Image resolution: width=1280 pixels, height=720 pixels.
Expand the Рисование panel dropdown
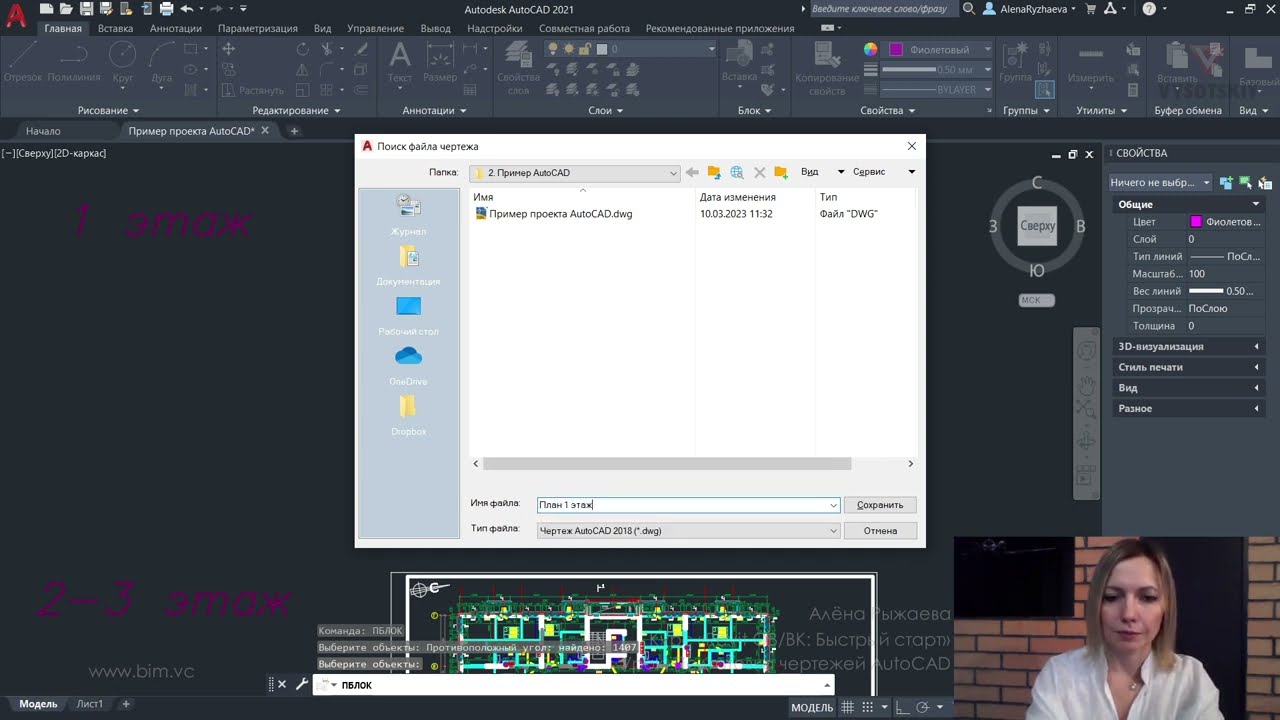click(x=108, y=111)
